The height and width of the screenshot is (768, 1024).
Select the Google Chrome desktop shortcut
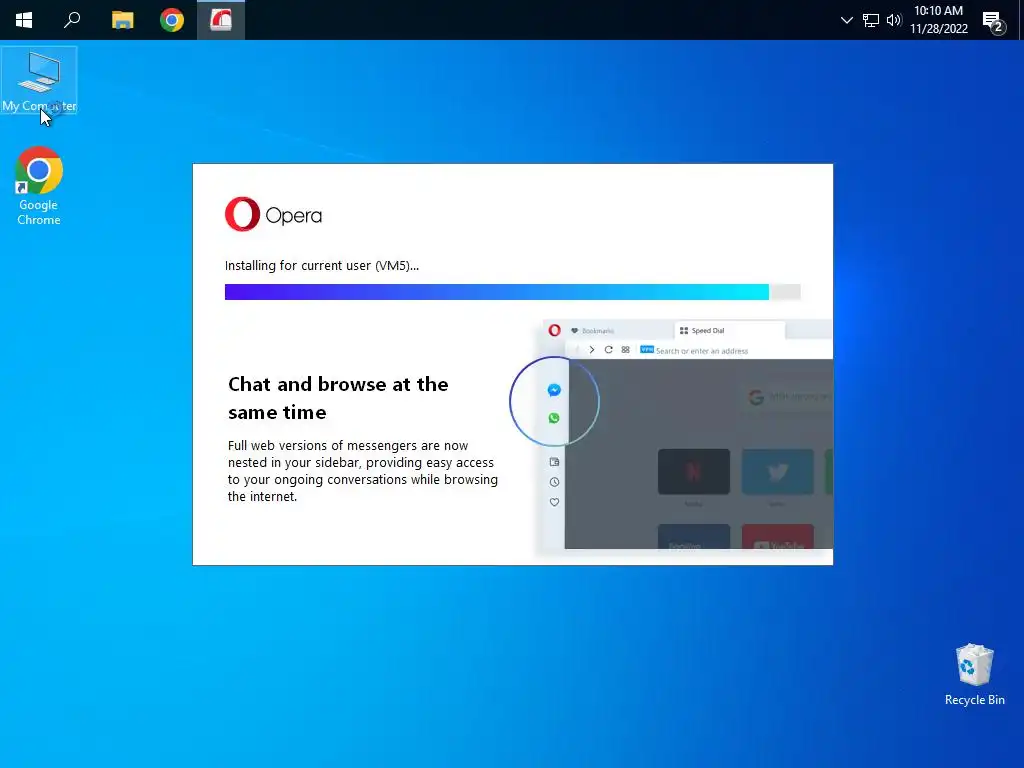pos(39,187)
